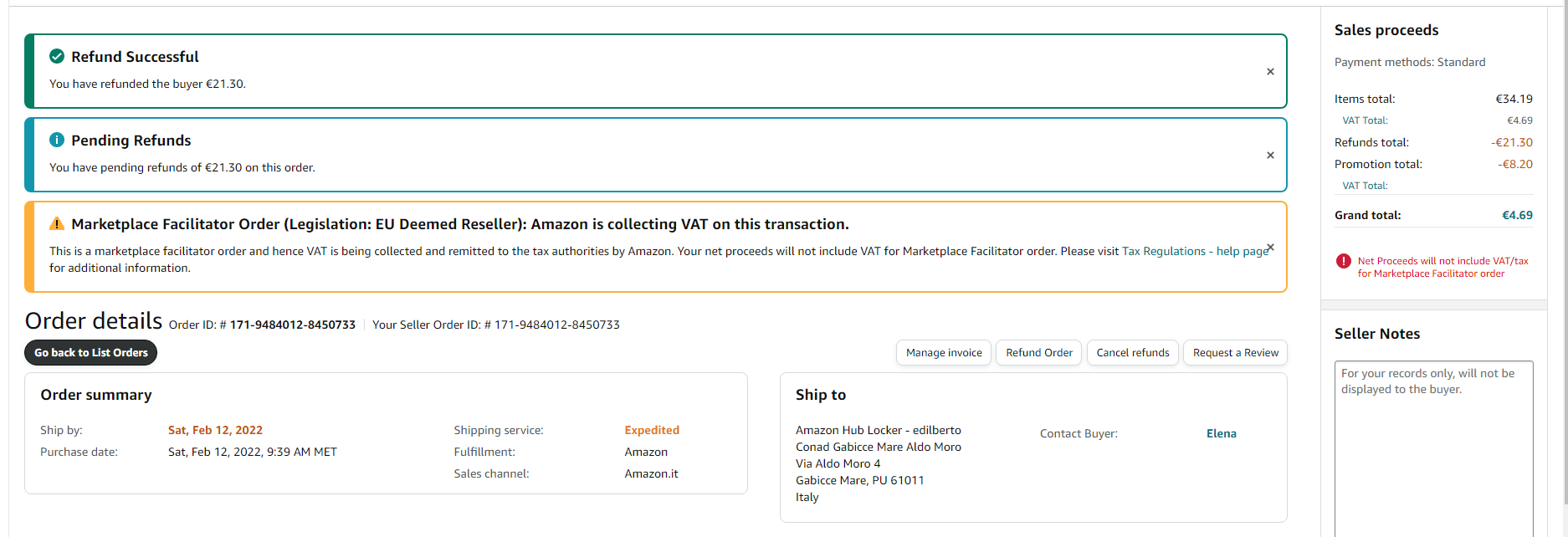The width and height of the screenshot is (1568, 537).
Task: Go back to List Orders
Action: tap(90, 353)
